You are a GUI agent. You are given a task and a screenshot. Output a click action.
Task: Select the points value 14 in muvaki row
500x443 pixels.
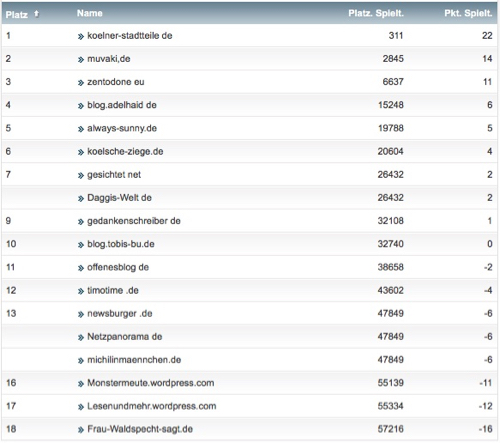pyautogui.click(x=487, y=59)
